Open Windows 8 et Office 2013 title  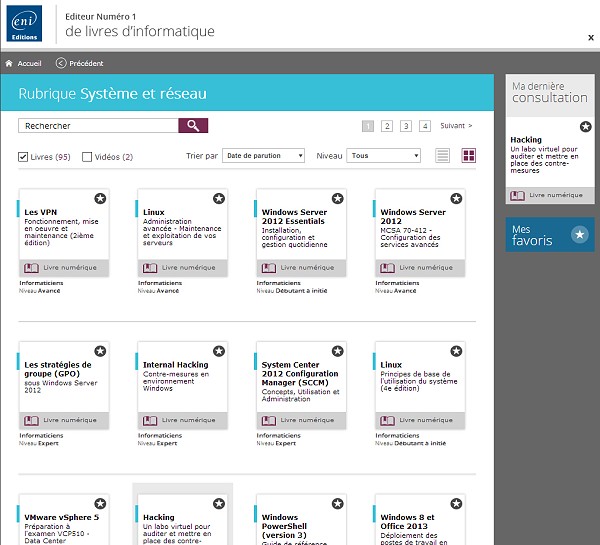tap(407, 522)
